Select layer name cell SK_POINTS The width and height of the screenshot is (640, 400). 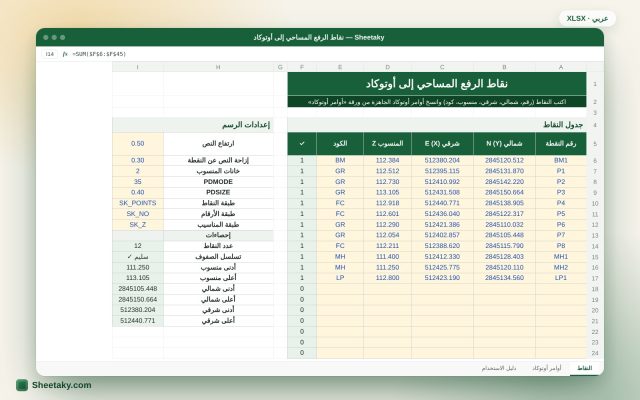pyautogui.click(x=138, y=203)
